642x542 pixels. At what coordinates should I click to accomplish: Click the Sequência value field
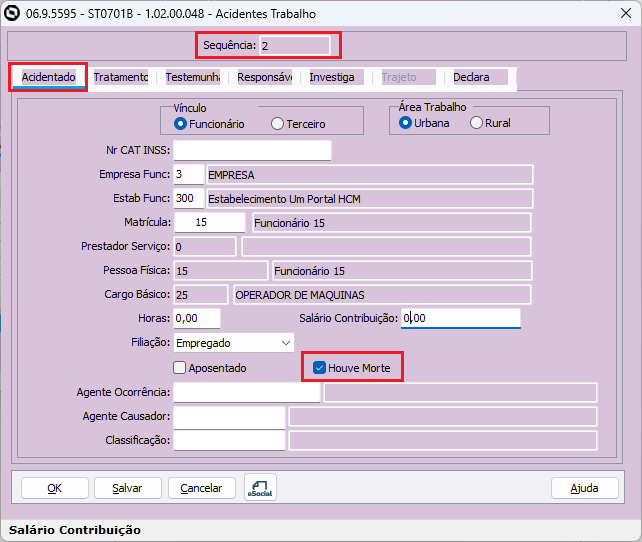click(x=295, y=45)
